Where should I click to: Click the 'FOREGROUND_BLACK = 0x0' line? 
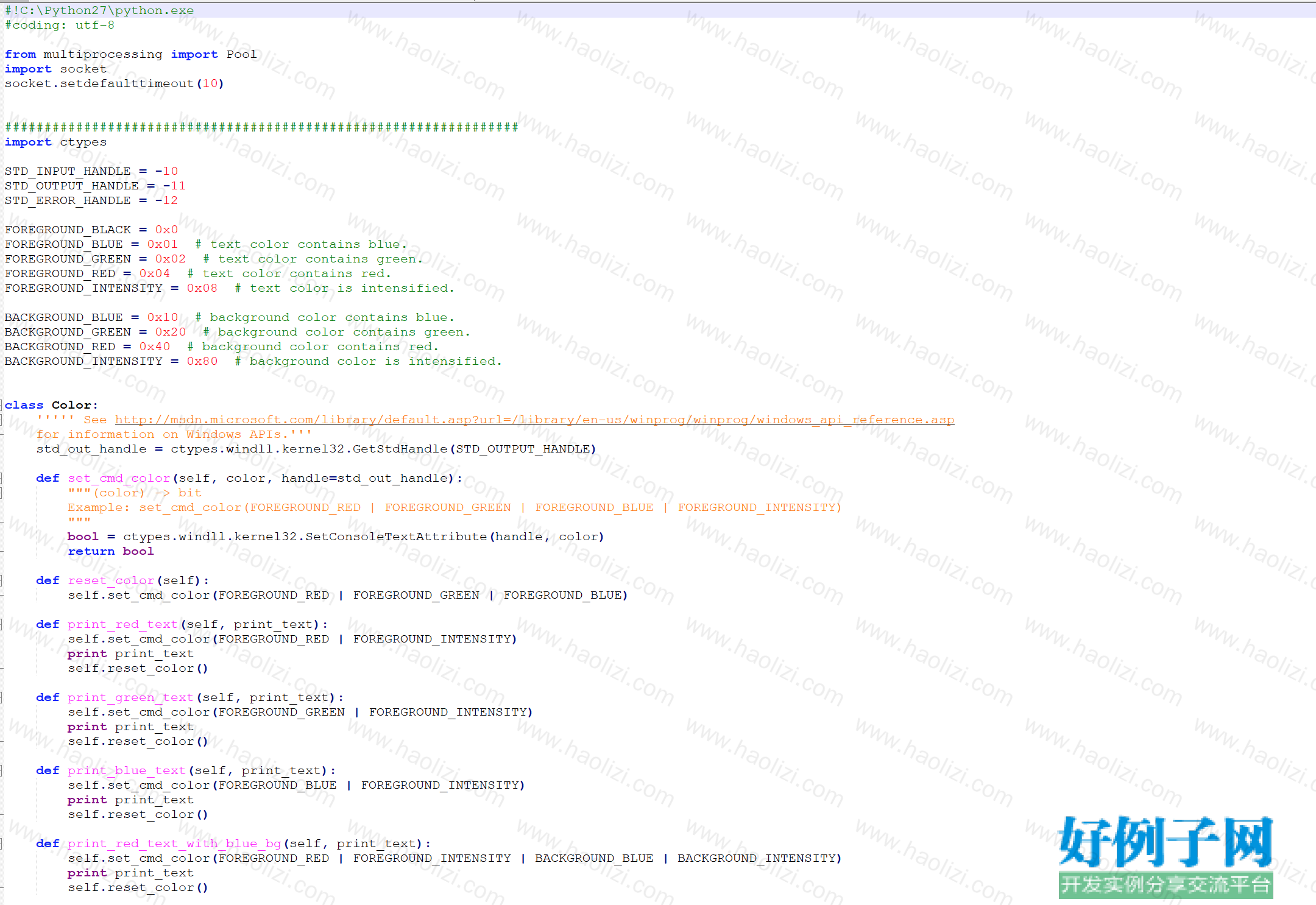coord(91,230)
